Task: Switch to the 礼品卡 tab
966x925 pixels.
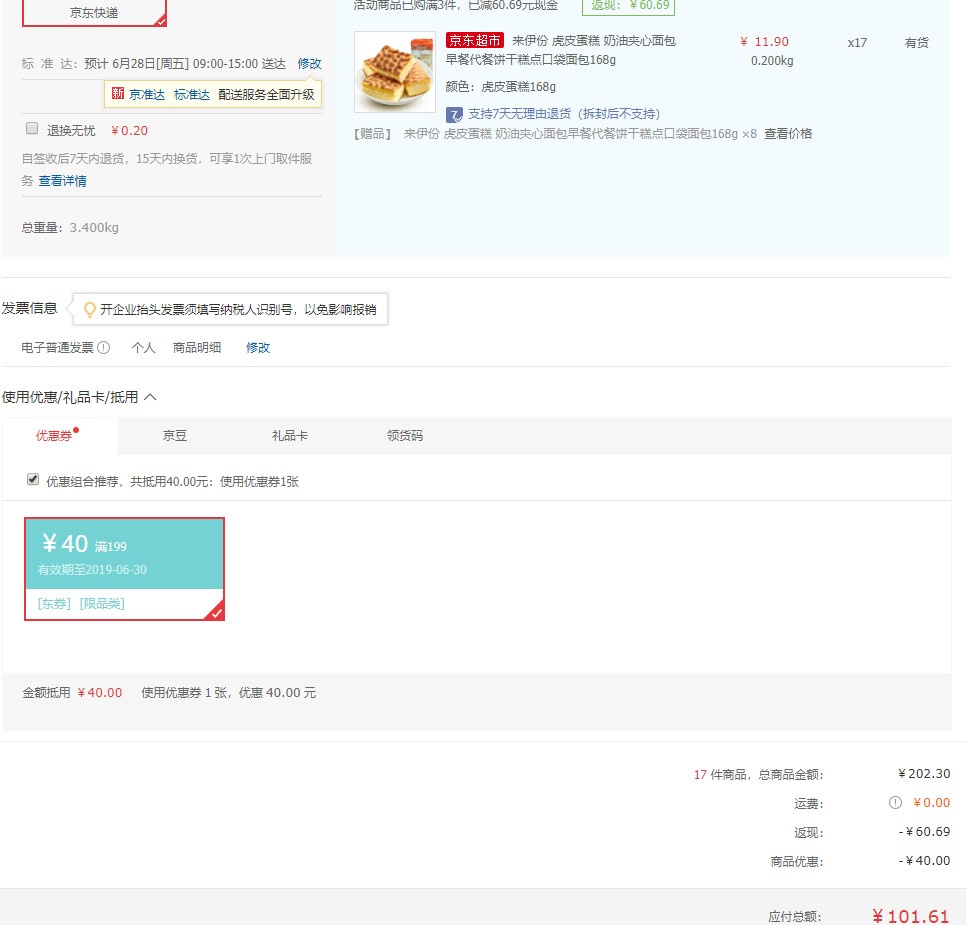Action: point(290,436)
